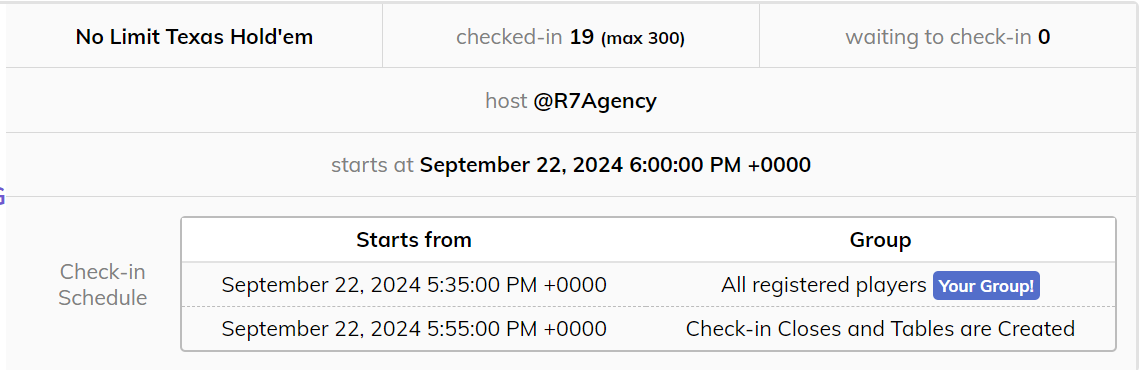Click the tournament start time September 22 6:00 PM
1139x370 pixels.
click(615, 165)
